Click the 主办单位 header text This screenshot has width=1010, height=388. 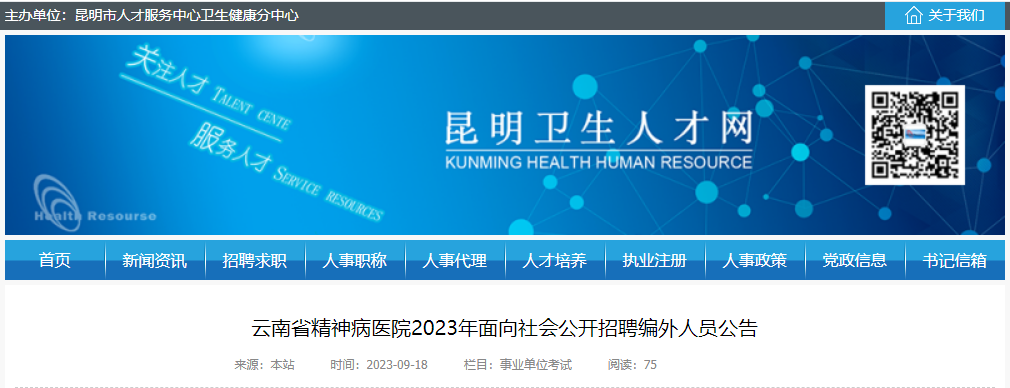tap(151, 15)
